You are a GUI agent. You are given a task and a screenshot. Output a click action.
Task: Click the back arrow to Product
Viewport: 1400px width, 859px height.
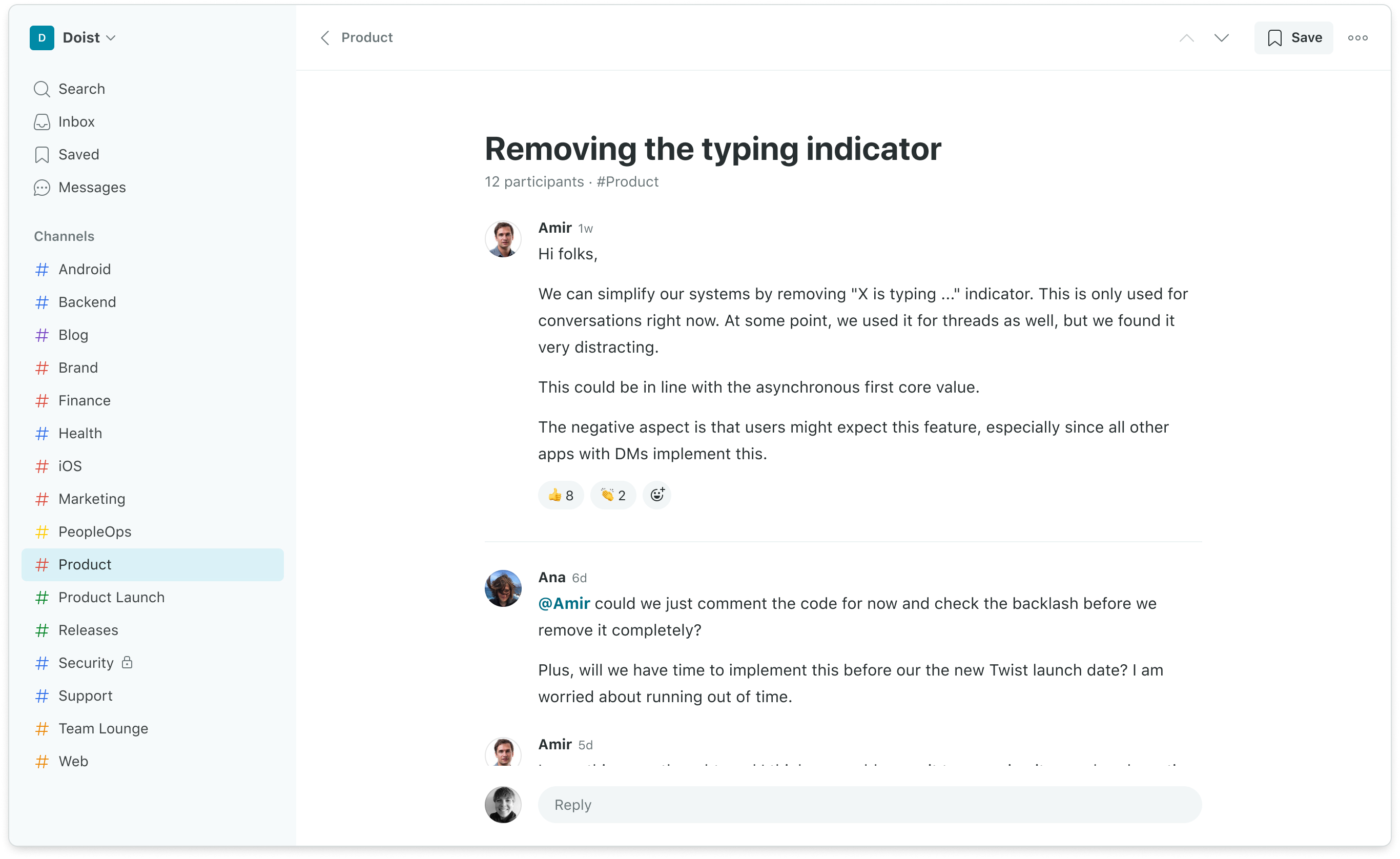click(325, 37)
